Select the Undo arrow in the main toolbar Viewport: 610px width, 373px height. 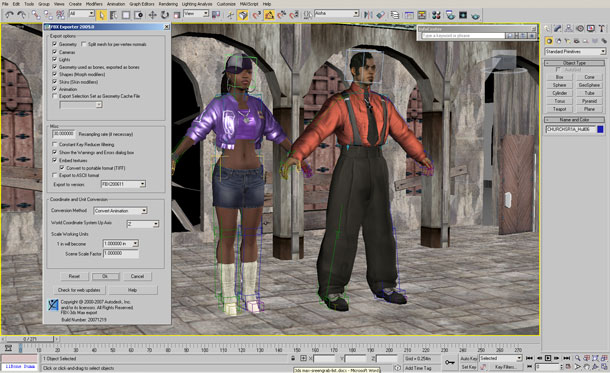(x=9, y=15)
